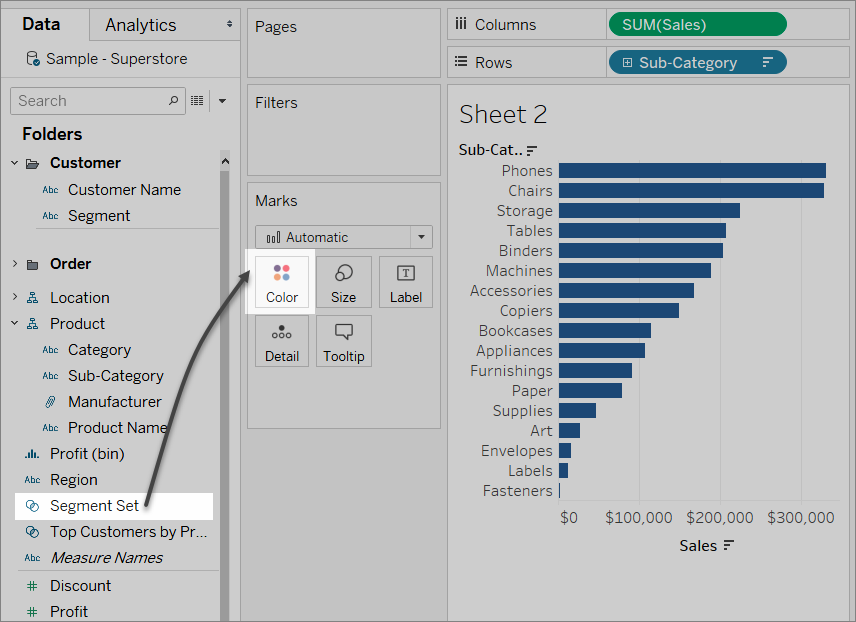Click the plus expand icon on Sub-Category pill

click(627, 63)
